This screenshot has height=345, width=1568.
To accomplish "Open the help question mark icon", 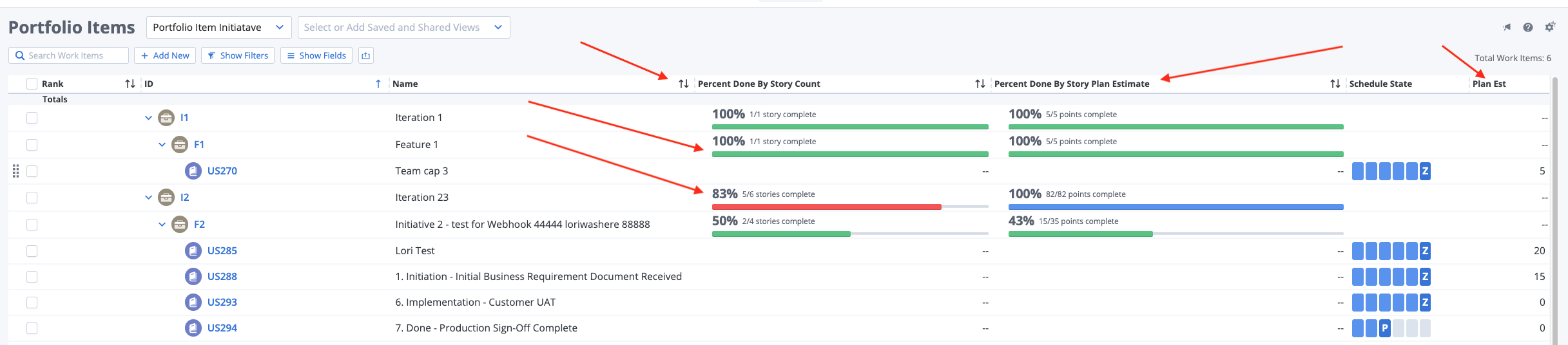I will click(x=1527, y=27).
